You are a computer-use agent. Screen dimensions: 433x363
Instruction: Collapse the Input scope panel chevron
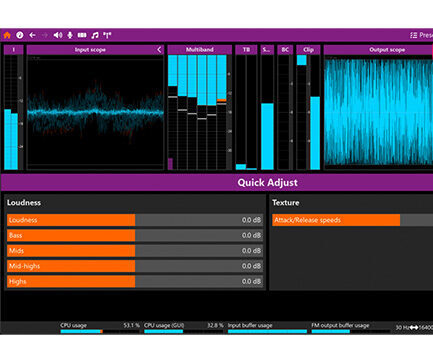[x=159, y=50]
